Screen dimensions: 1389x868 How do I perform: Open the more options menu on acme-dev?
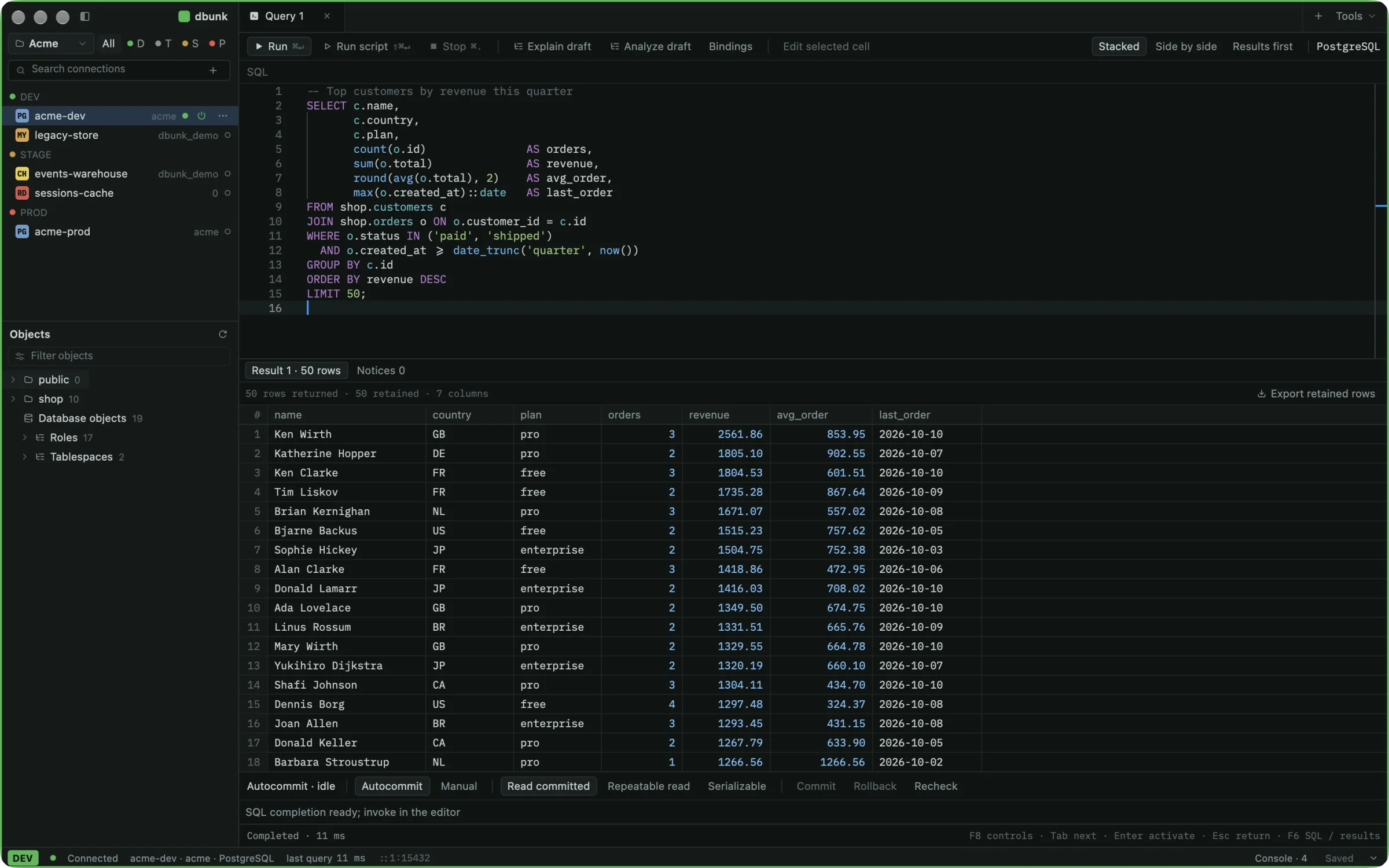223,116
